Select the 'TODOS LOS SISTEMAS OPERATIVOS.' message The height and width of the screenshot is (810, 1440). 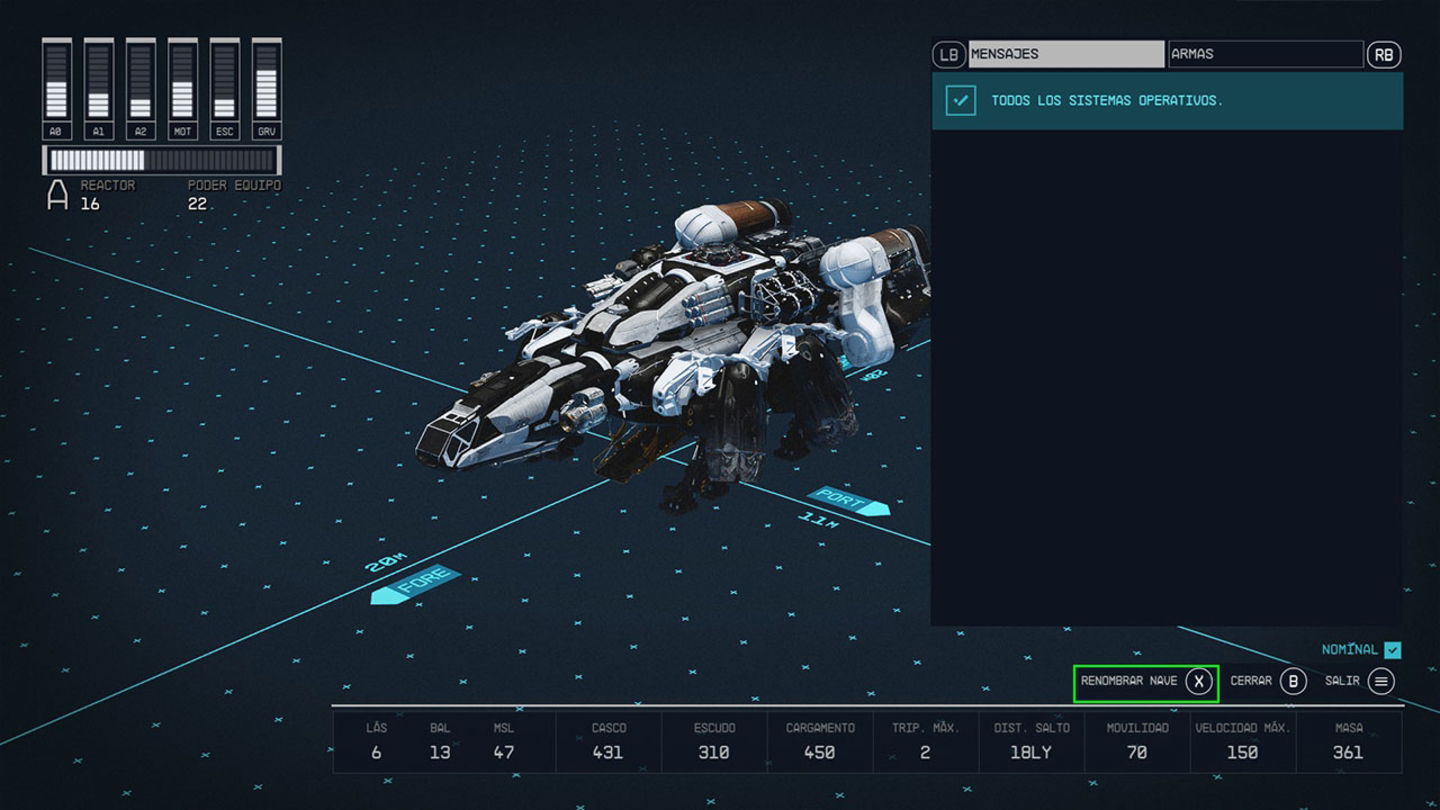pyautogui.click(x=1167, y=100)
